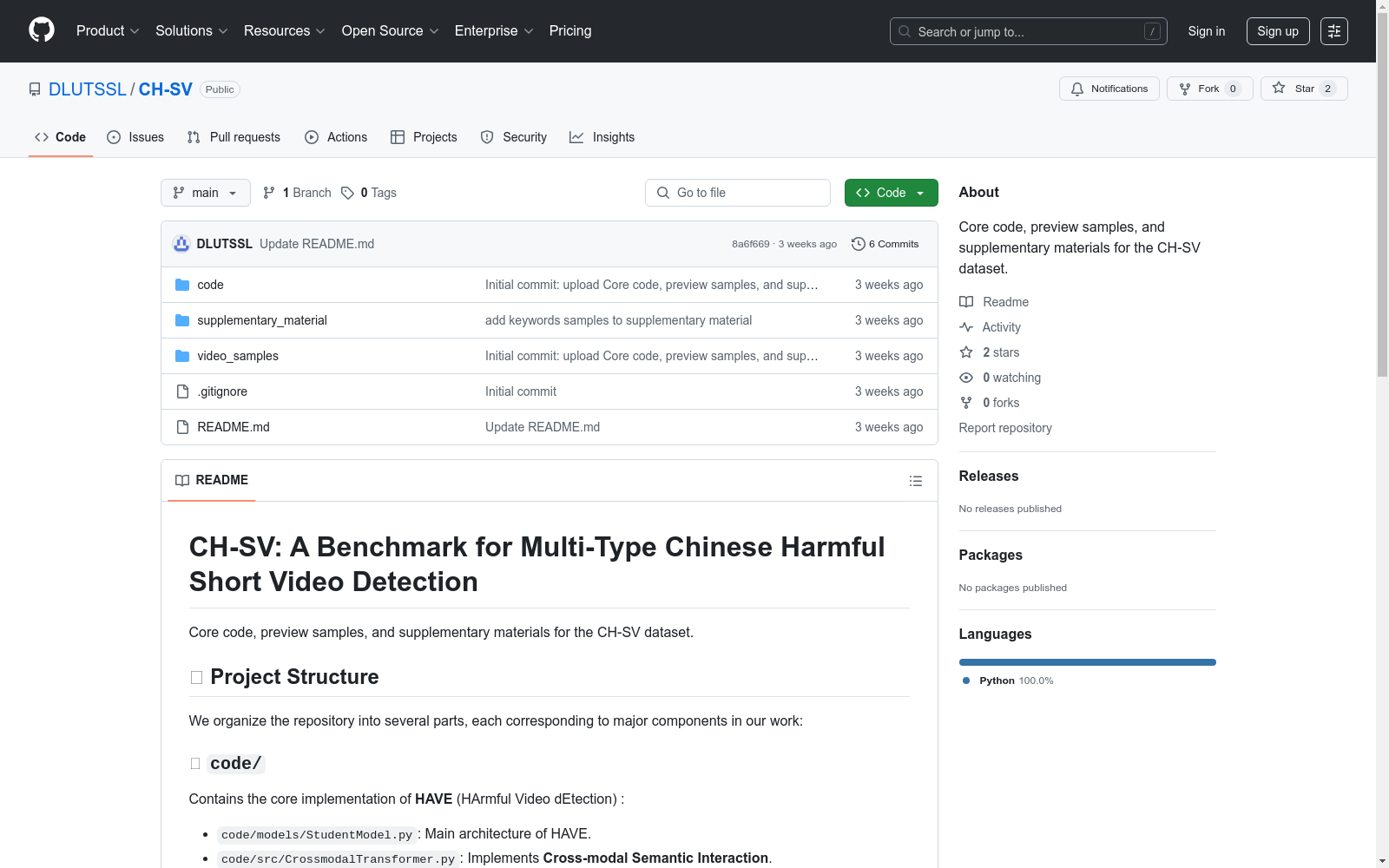Open the green Code dropdown button
1389x868 pixels.
tap(891, 193)
